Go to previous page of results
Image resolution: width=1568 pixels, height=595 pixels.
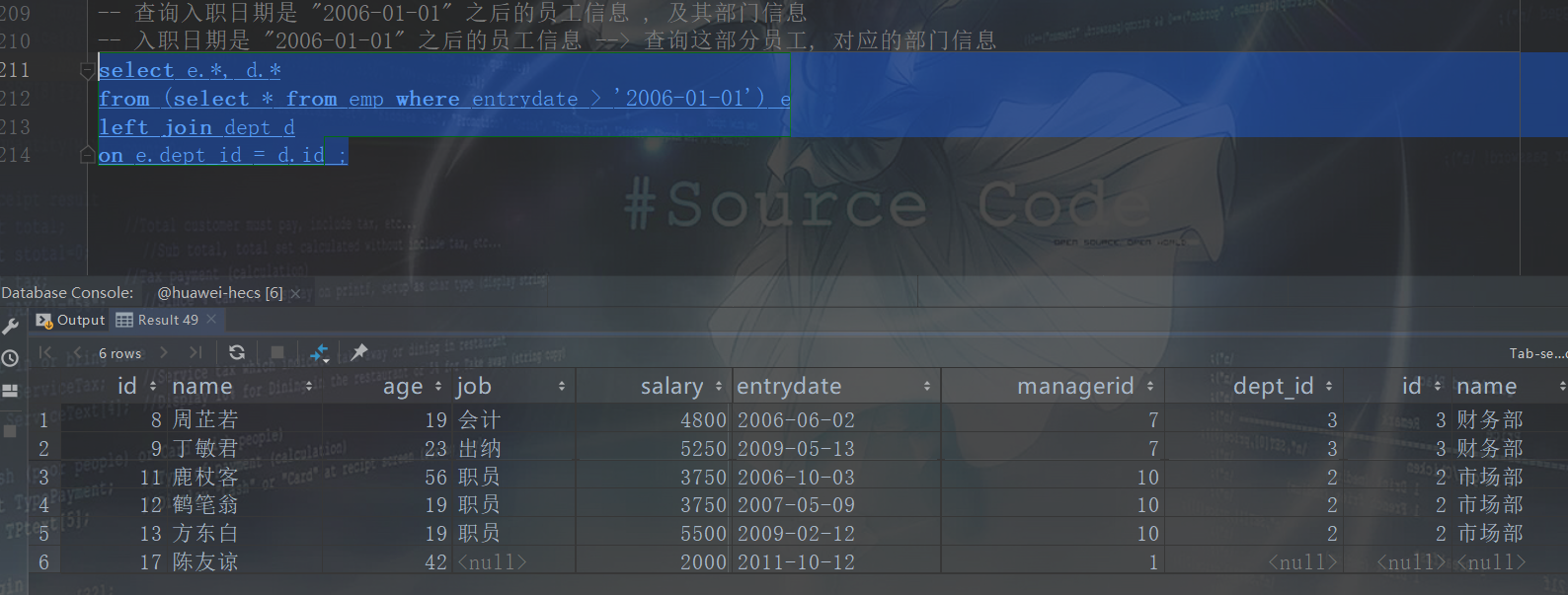pos(77,352)
